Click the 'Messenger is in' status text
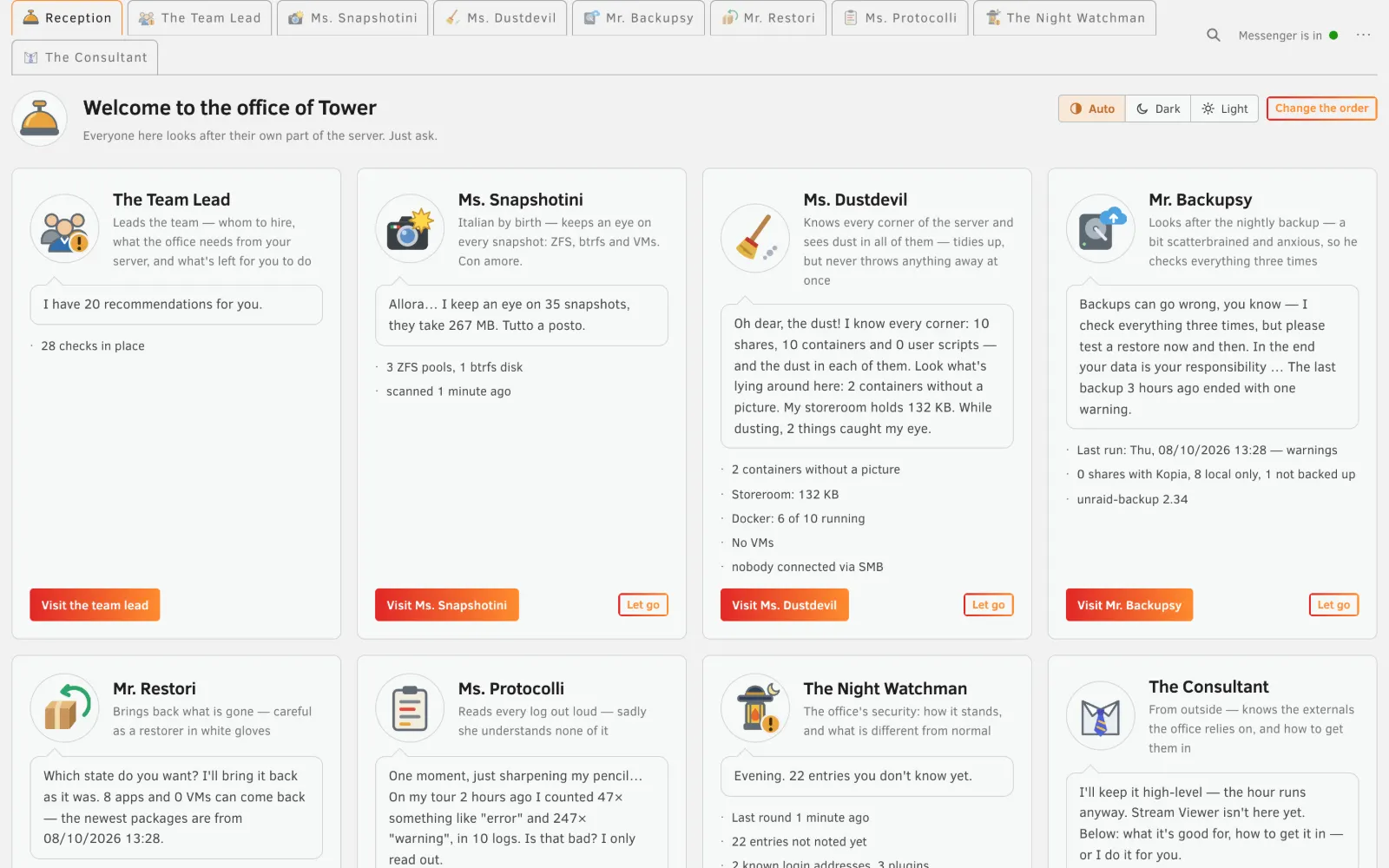The width and height of the screenshot is (1389, 868). click(1280, 36)
